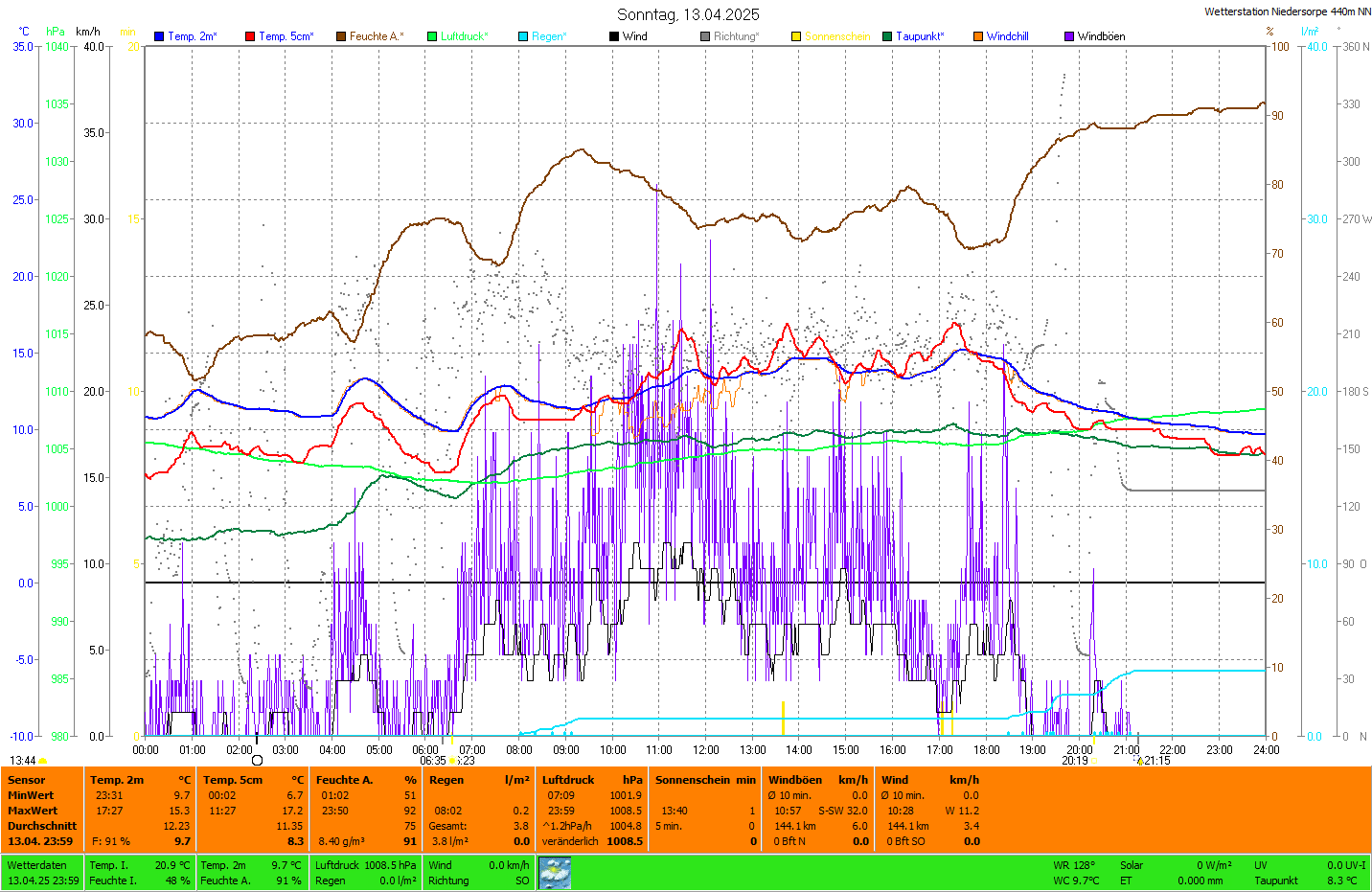Expand the Windböen km/h table header
Viewport: 1372px width, 892px height.
click(x=817, y=780)
